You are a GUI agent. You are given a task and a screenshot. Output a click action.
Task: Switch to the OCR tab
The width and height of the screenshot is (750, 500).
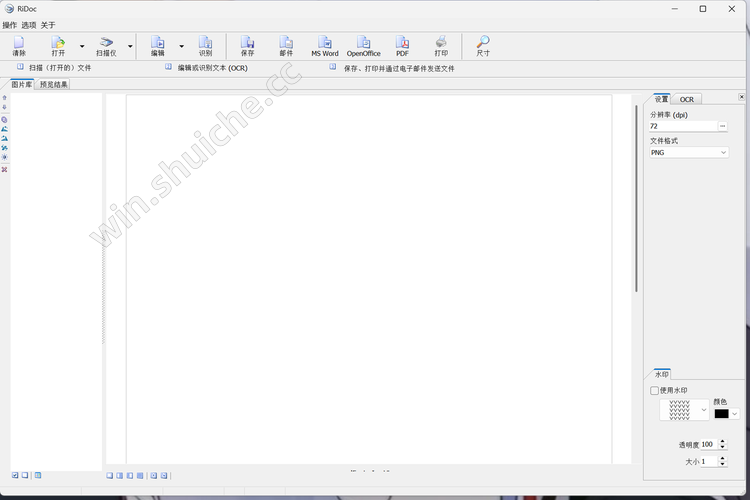click(x=687, y=99)
